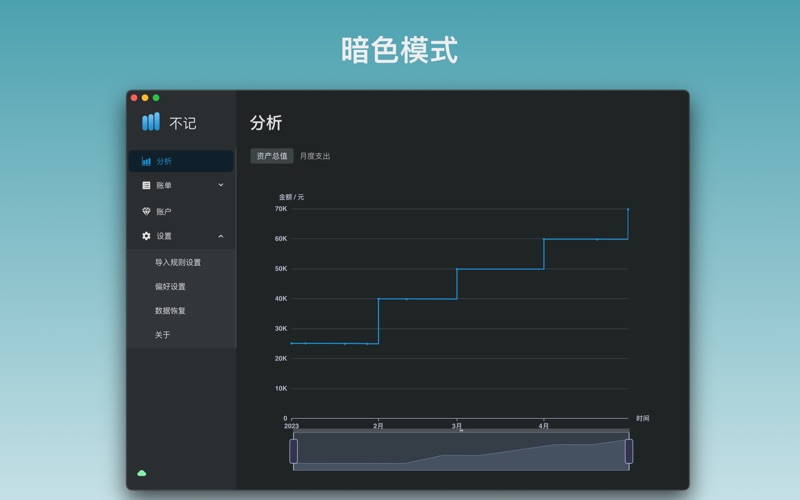Click the 不记 app logo icon
This screenshot has width=800, height=500.
tap(151, 122)
